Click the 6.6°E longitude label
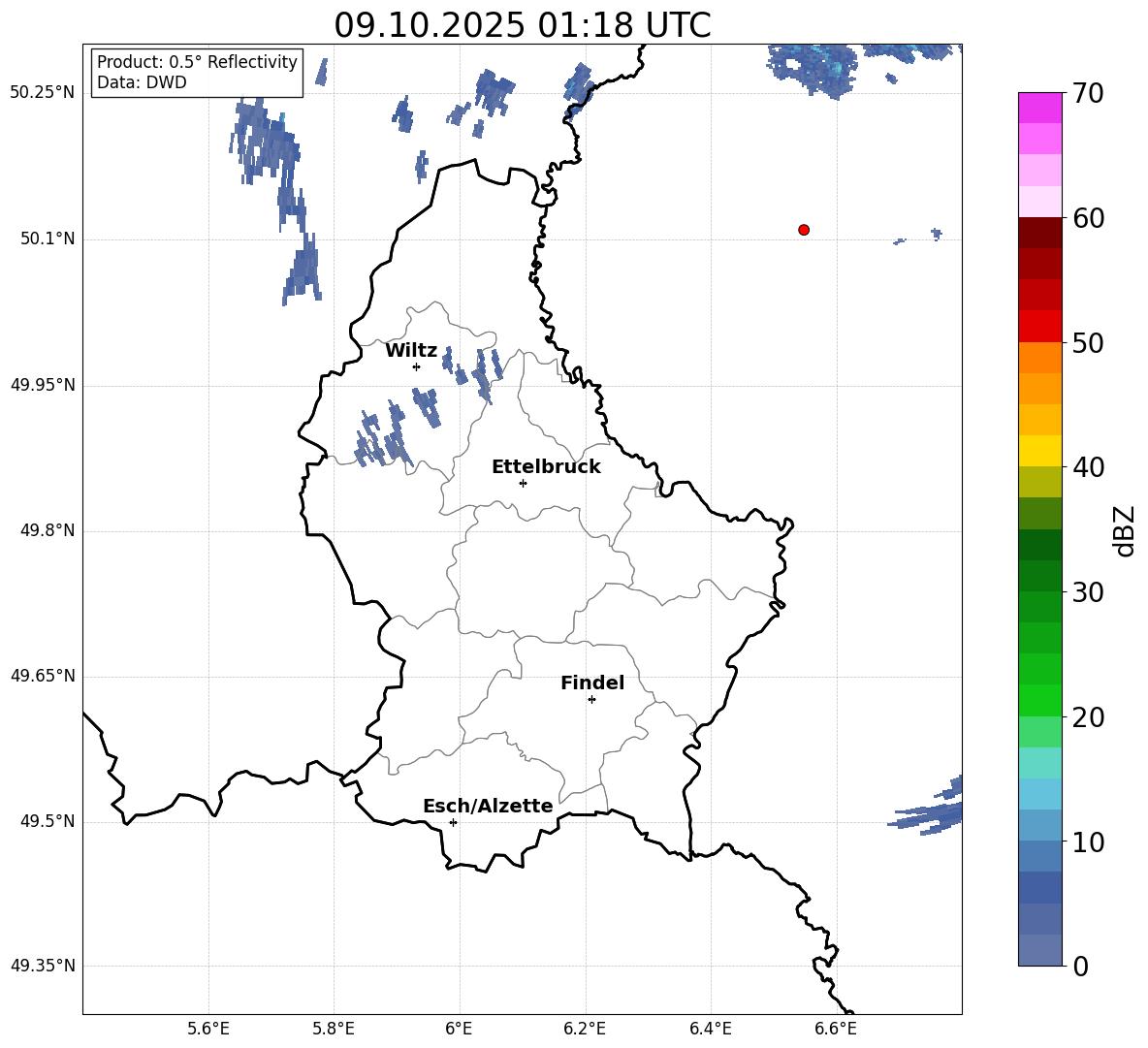The width and height of the screenshot is (1148, 1048). [x=836, y=1029]
